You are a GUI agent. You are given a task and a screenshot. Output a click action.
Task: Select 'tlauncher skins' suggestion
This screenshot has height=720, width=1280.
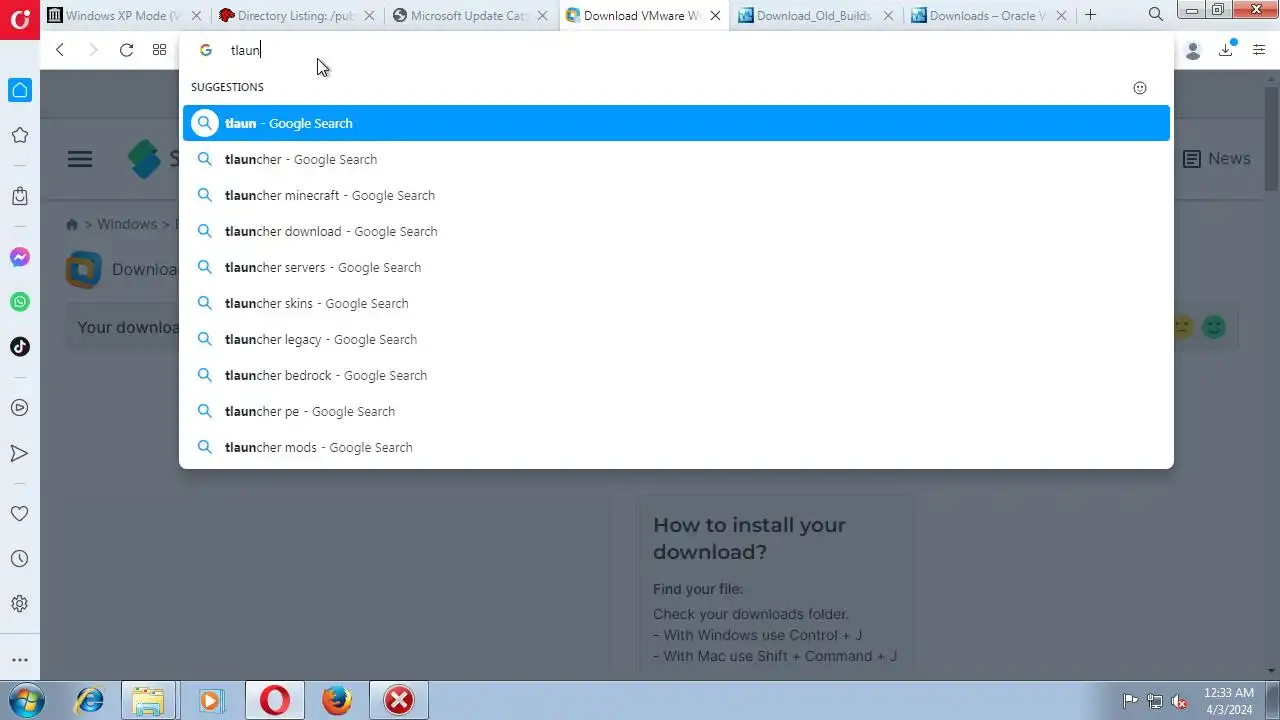pyautogui.click(x=676, y=303)
